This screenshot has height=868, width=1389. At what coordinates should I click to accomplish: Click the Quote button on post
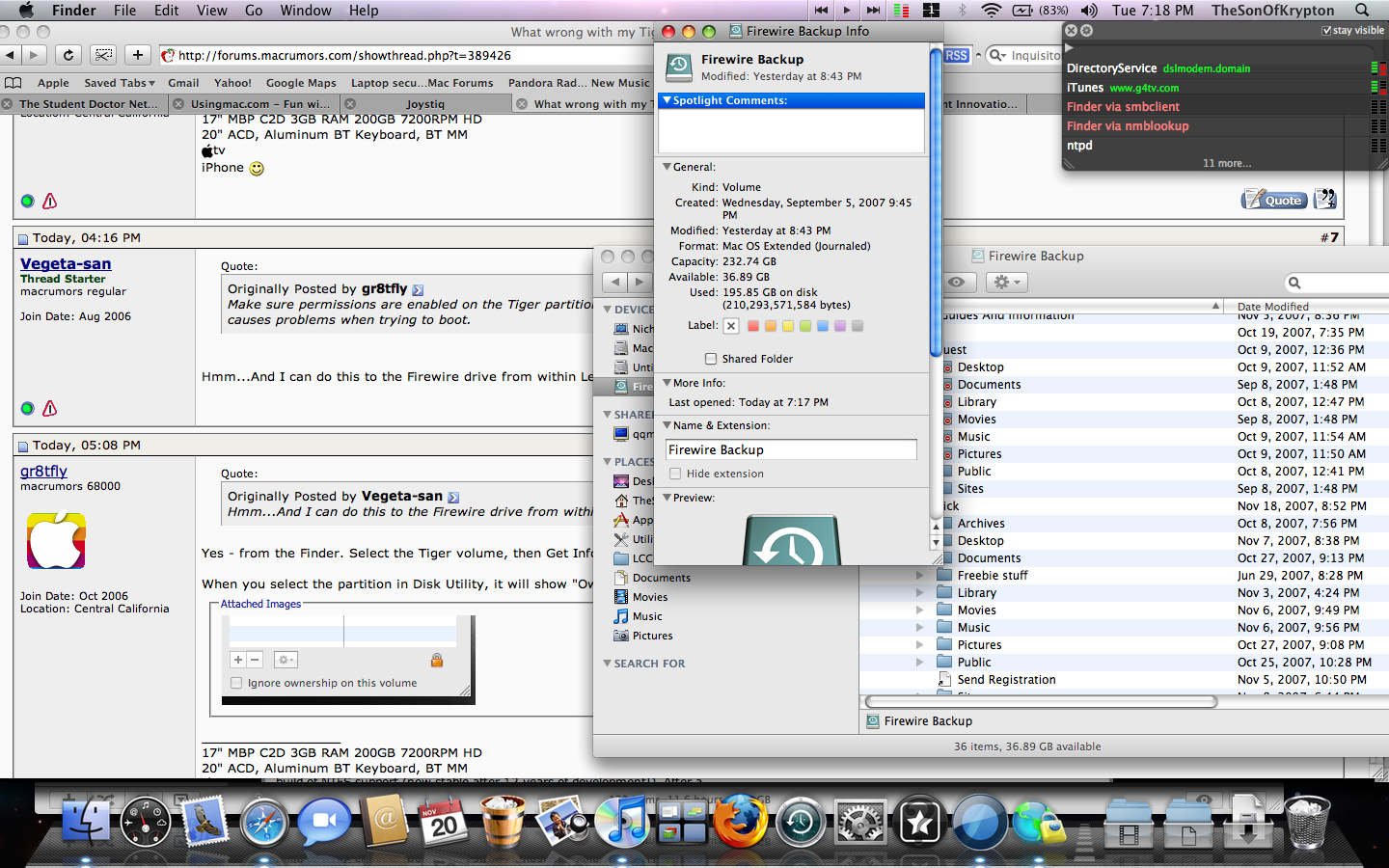[1274, 200]
